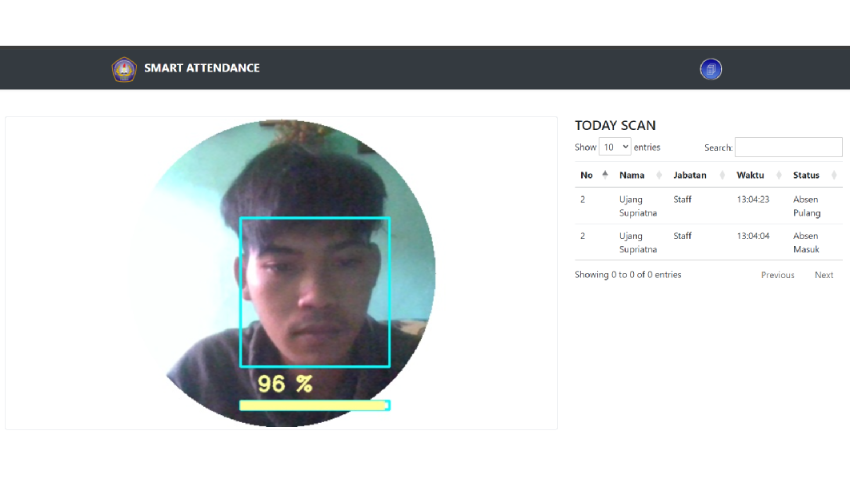Click the SMART ATTENDANCE brand title

click(202, 68)
